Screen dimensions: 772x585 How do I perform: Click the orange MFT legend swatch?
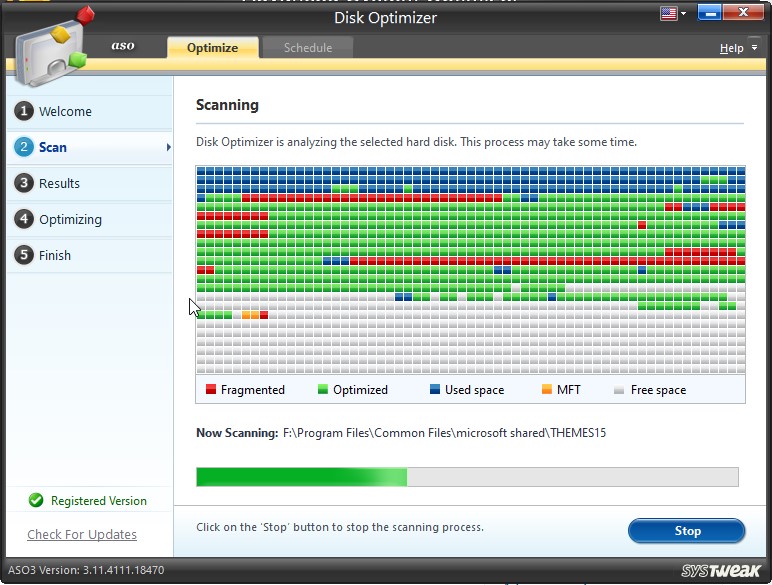coord(547,390)
